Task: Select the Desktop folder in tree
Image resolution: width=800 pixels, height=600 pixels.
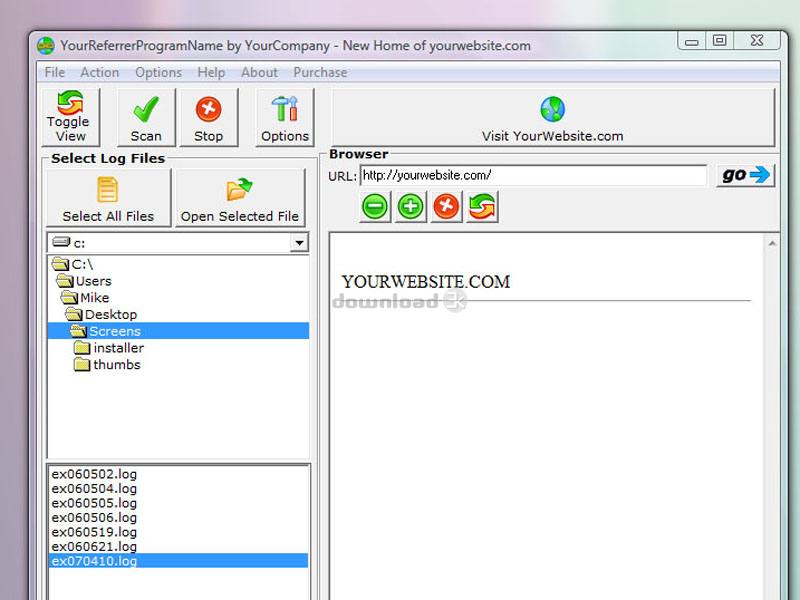Action: (102, 315)
